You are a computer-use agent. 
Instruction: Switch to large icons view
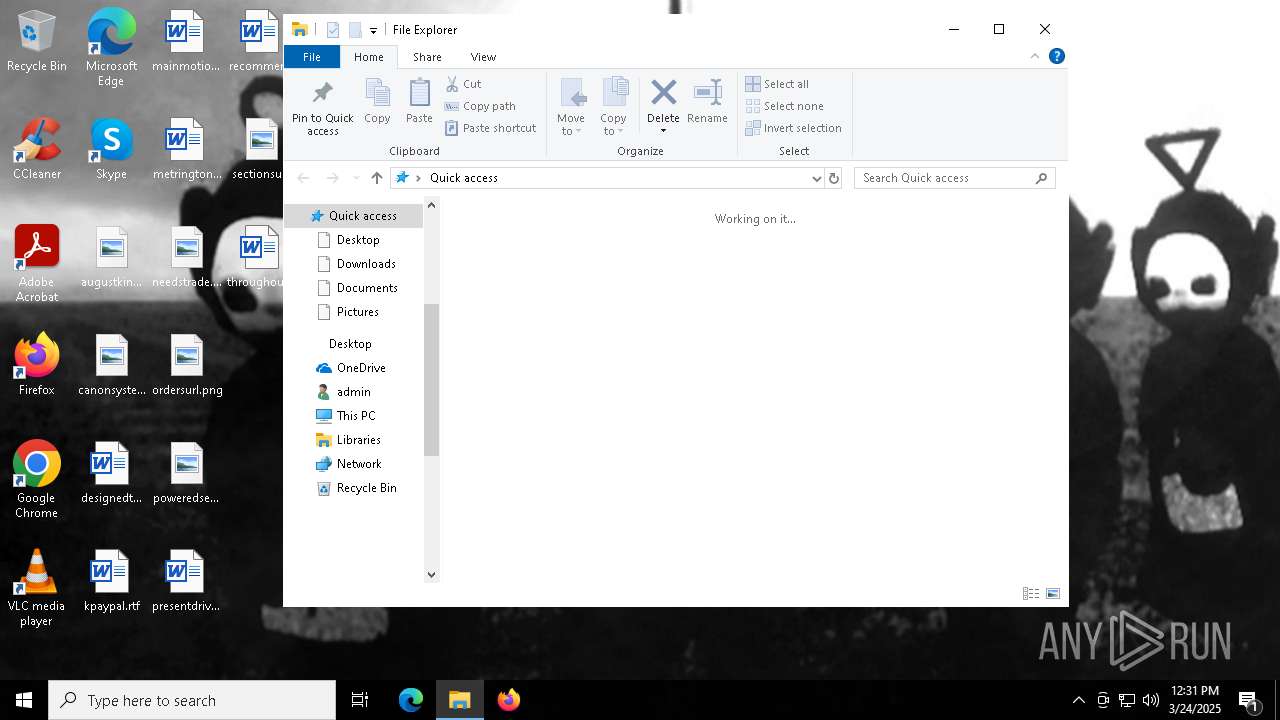point(1052,593)
